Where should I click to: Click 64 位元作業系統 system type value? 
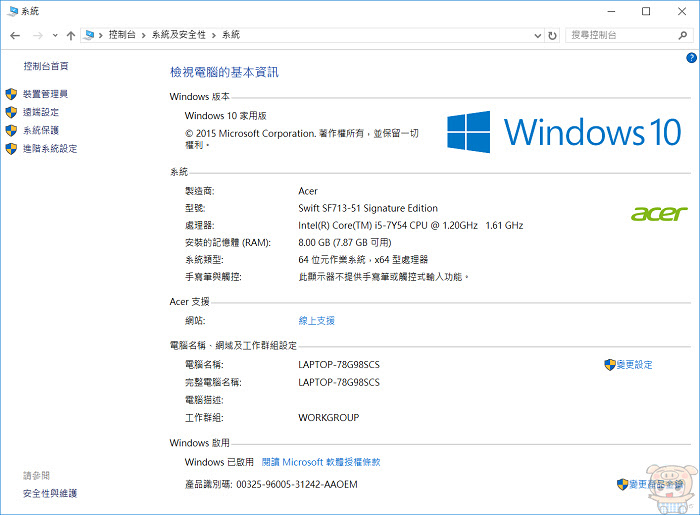click(x=363, y=260)
